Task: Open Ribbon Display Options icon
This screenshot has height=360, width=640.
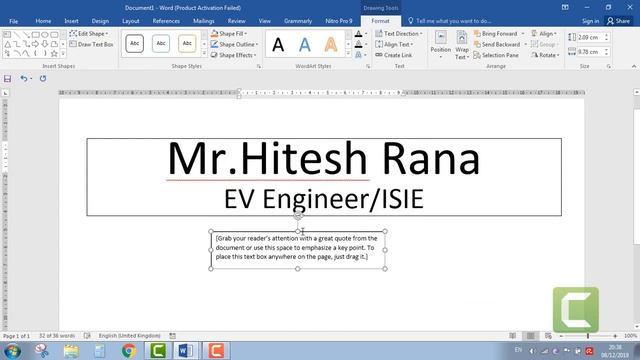Action: [x=565, y=7]
